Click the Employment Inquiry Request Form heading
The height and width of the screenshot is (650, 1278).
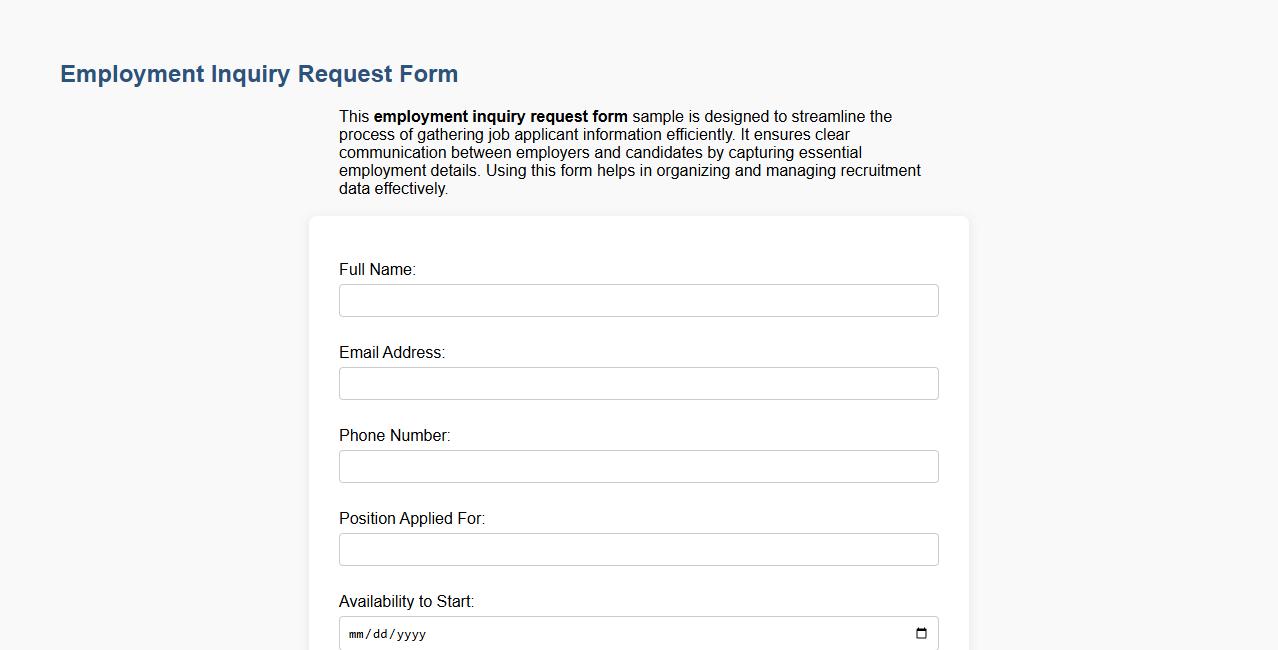(x=258, y=73)
